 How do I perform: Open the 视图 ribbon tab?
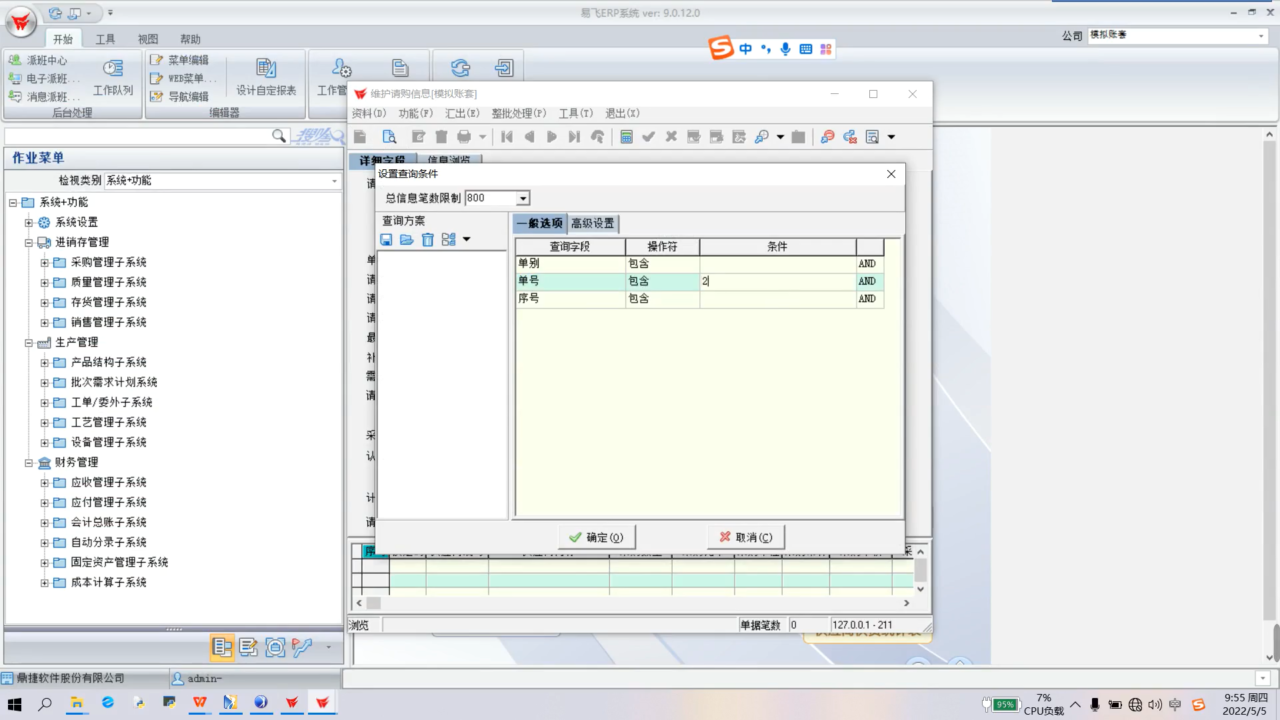point(148,39)
